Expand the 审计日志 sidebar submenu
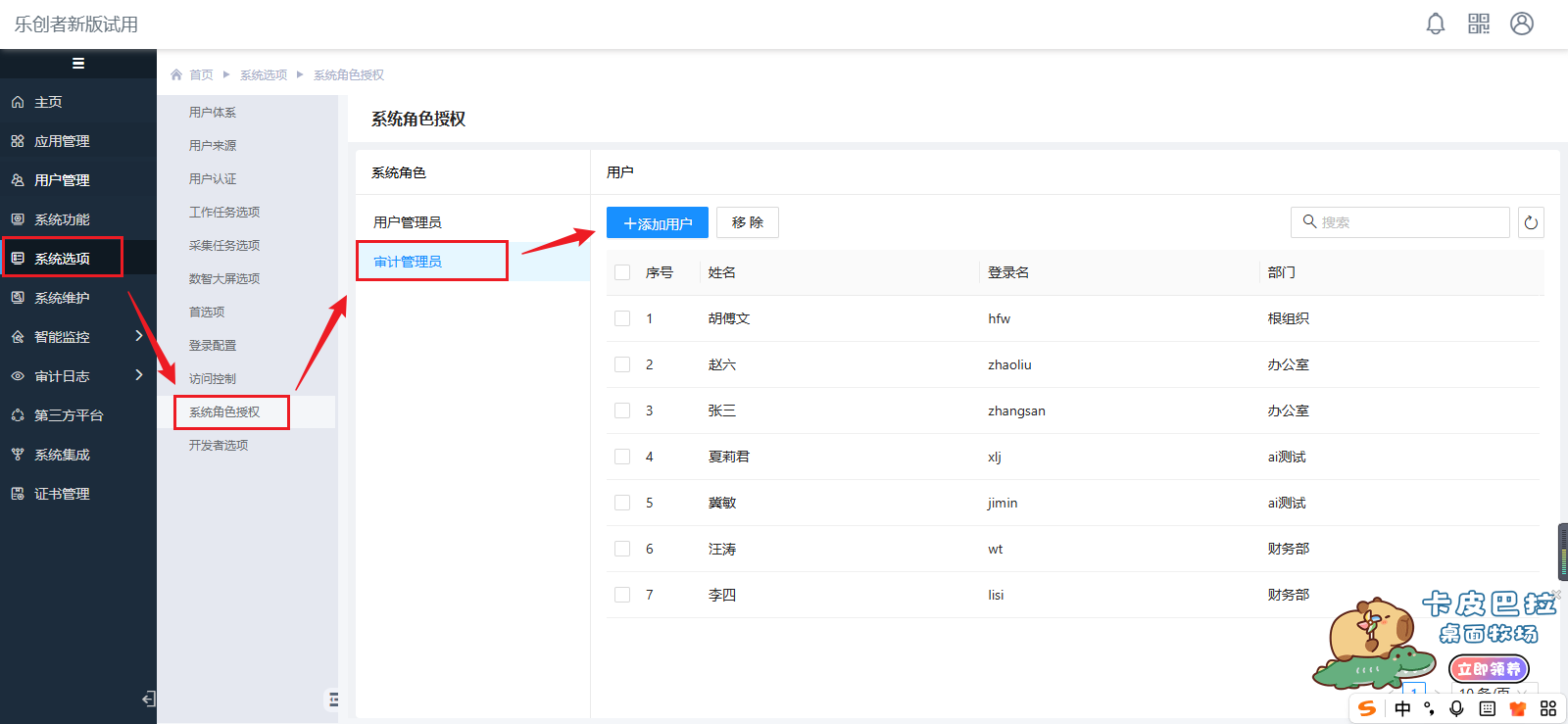This screenshot has width=1568, height=724. 138,375
